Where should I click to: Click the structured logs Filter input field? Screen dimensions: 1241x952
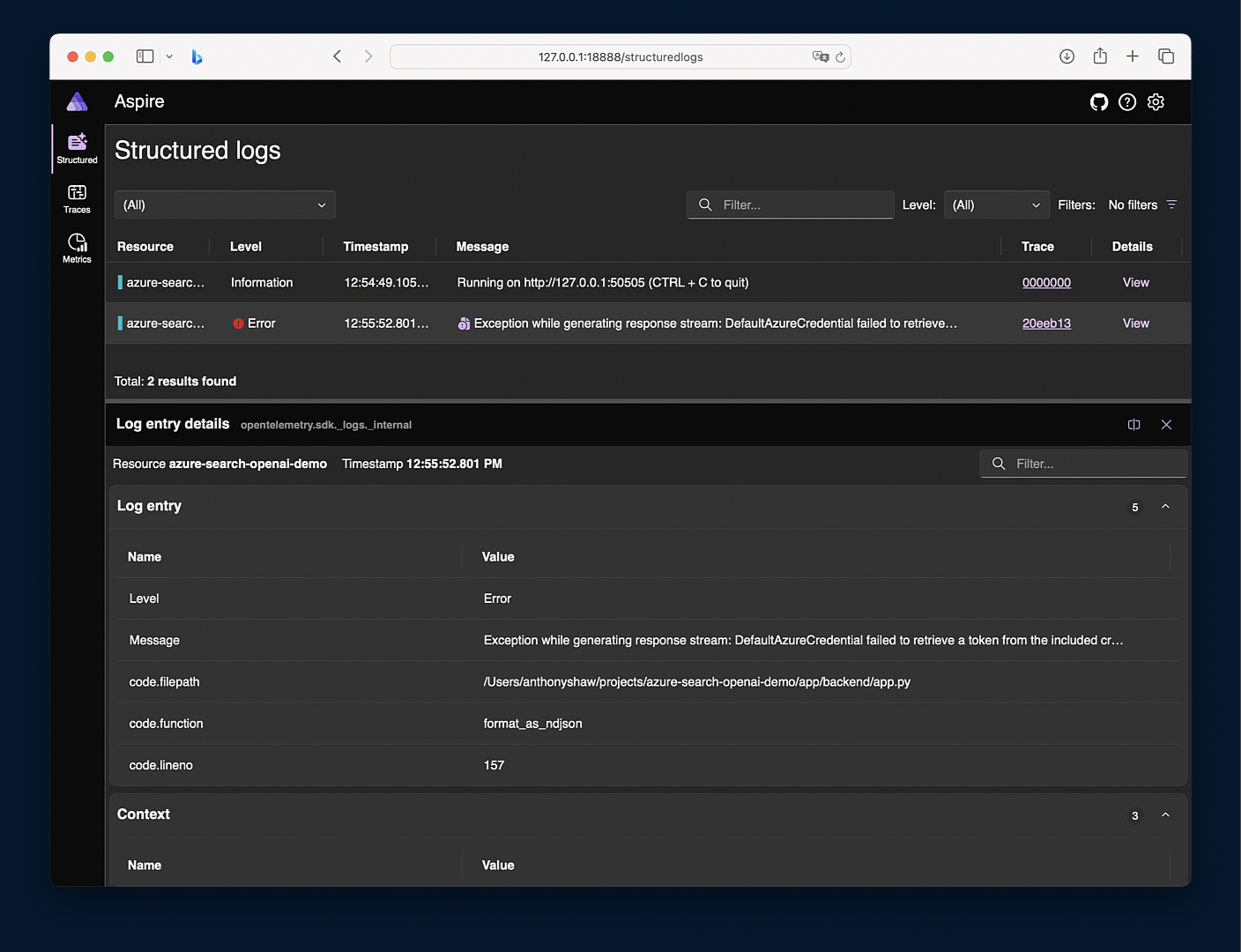pyautogui.click(x=790, y=205)
